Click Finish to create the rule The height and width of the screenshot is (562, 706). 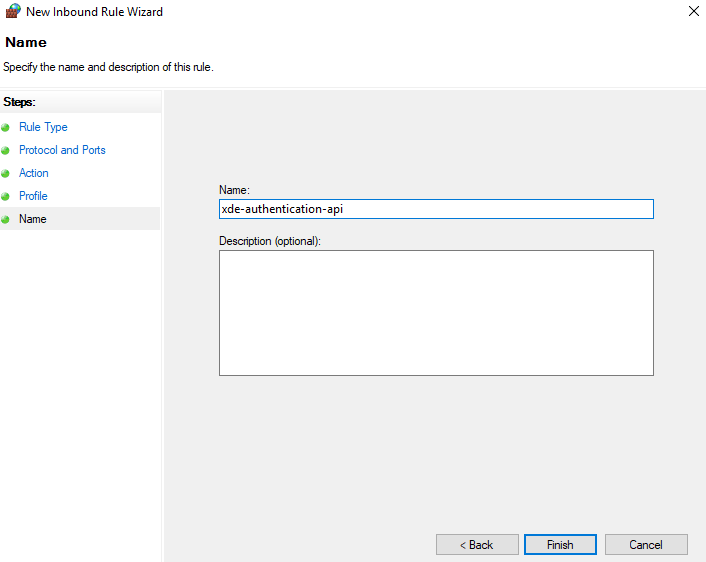(x=561, y=545)
